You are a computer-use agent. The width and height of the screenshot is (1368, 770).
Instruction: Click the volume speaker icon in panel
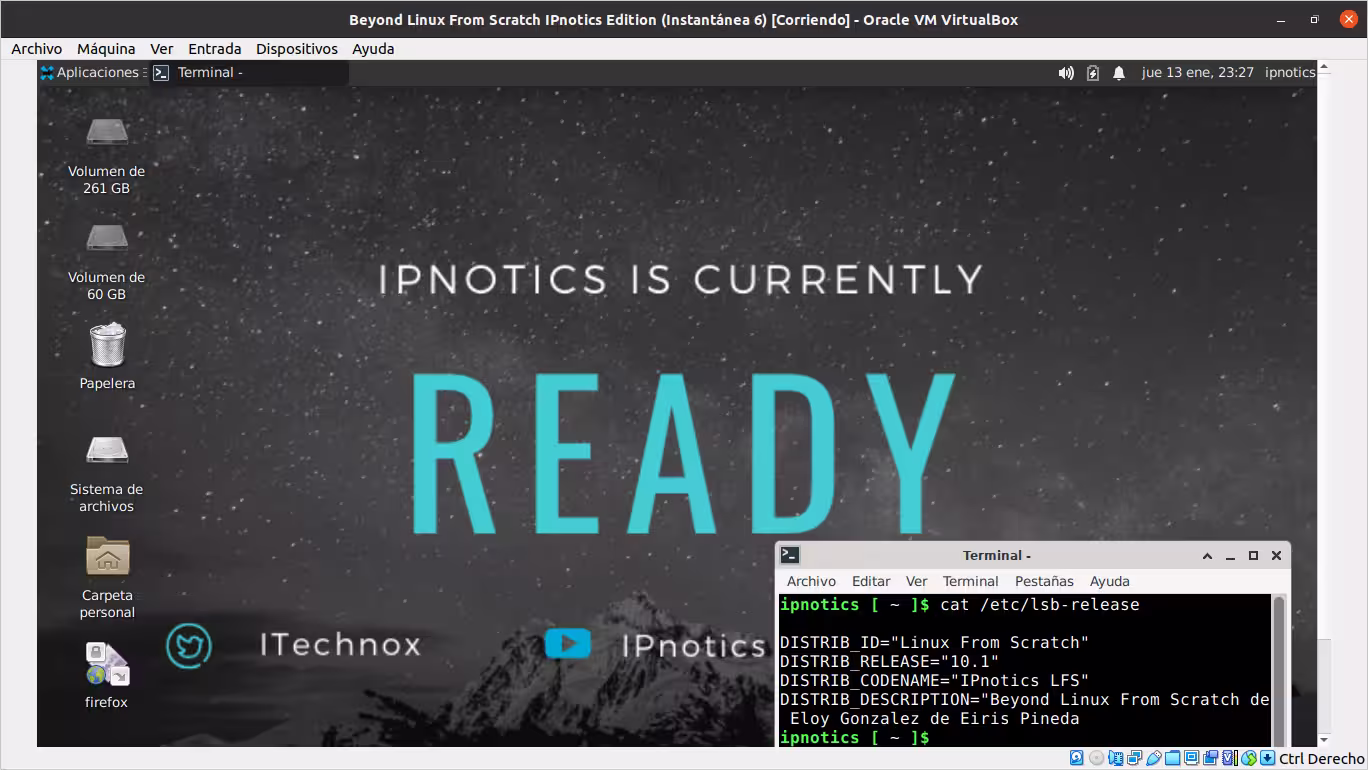click(1066, 73)
